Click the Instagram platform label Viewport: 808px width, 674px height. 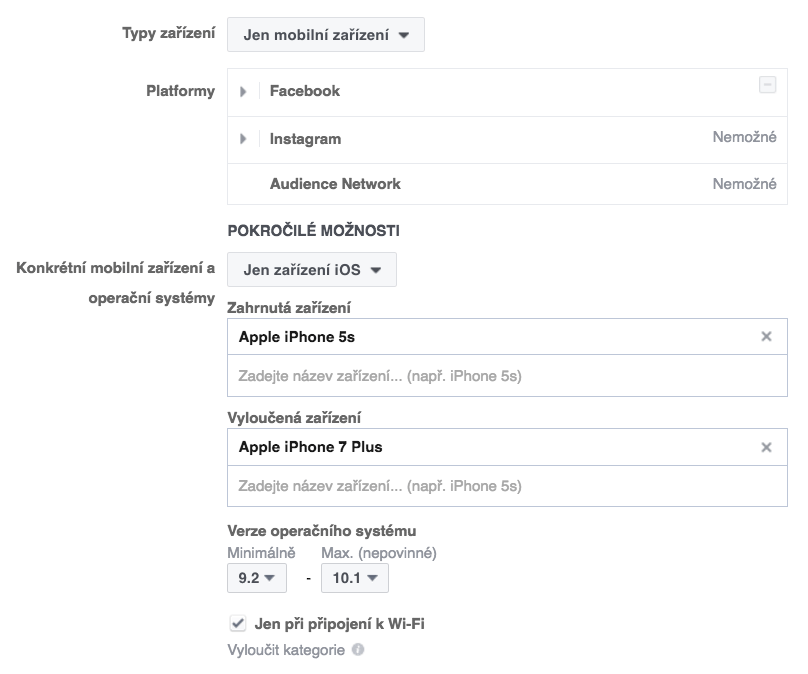(x=305, y=139)
